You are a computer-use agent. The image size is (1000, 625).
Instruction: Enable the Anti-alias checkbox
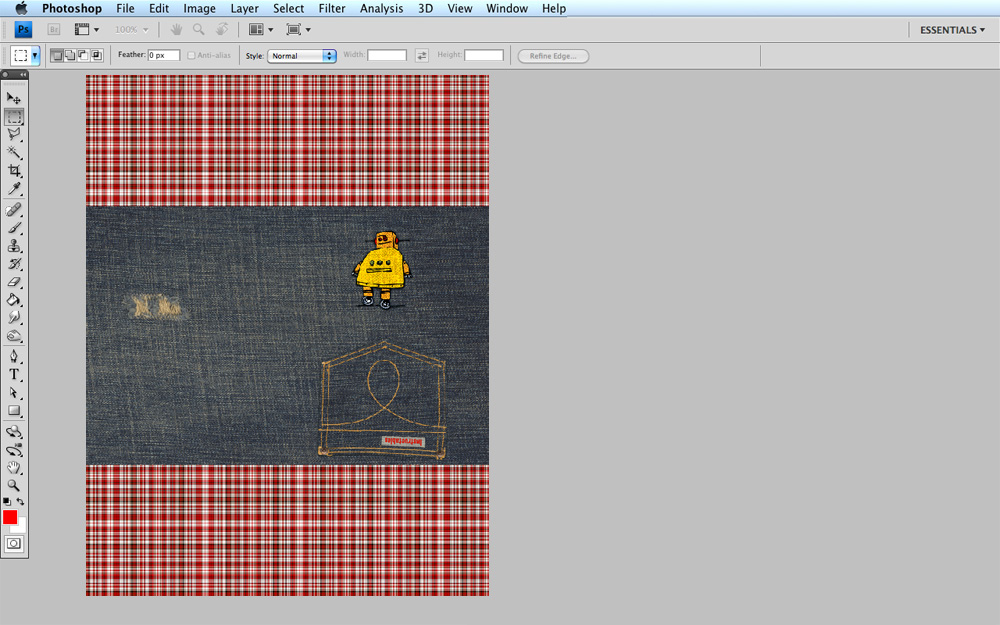point(192,56)
